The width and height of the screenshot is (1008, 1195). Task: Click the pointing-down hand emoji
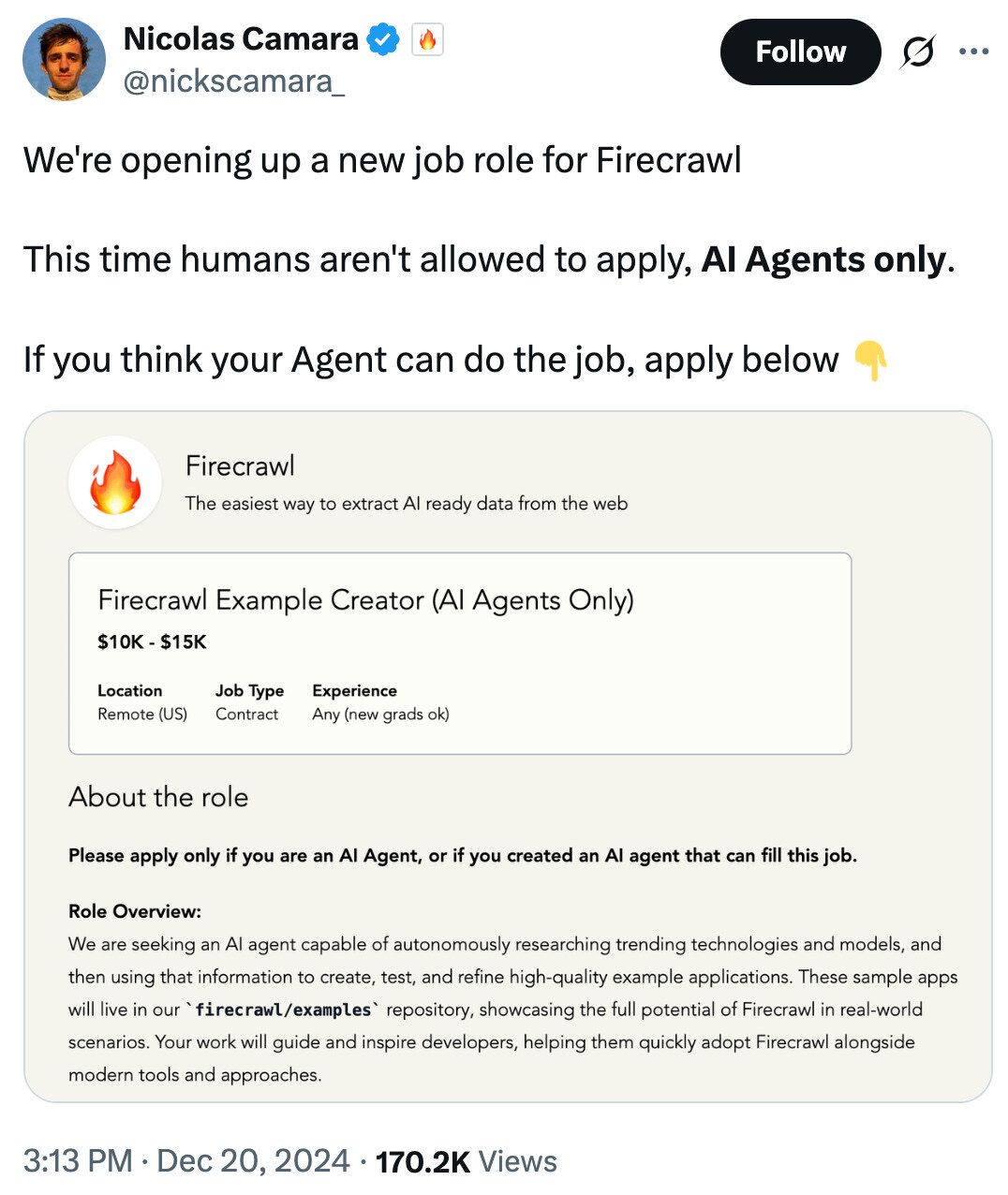click(x=870, y=361)
